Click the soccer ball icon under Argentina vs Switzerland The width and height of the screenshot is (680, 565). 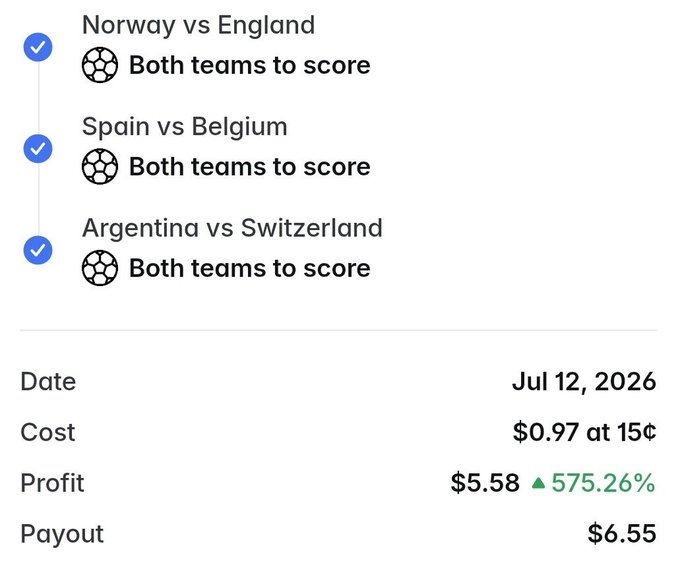100,268
